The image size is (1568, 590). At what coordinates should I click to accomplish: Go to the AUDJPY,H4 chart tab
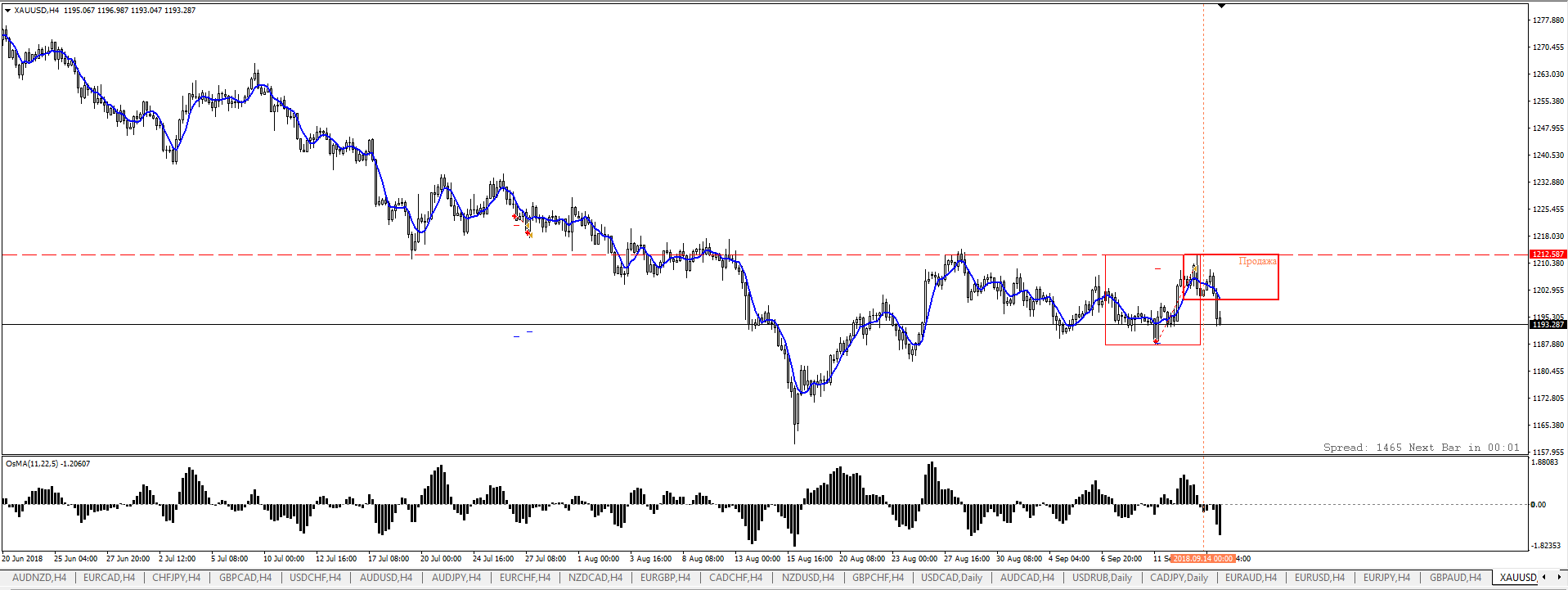pos(456,578)
